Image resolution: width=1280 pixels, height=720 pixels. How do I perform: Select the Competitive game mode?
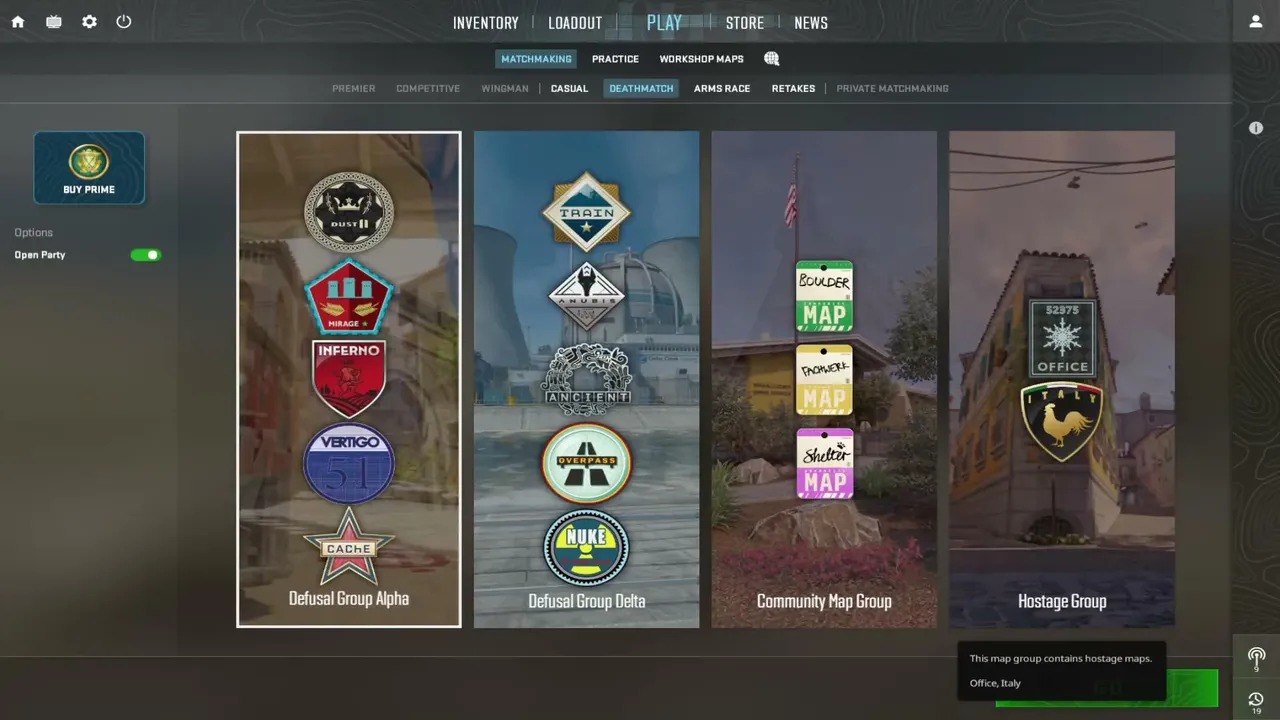pos(428,89)
